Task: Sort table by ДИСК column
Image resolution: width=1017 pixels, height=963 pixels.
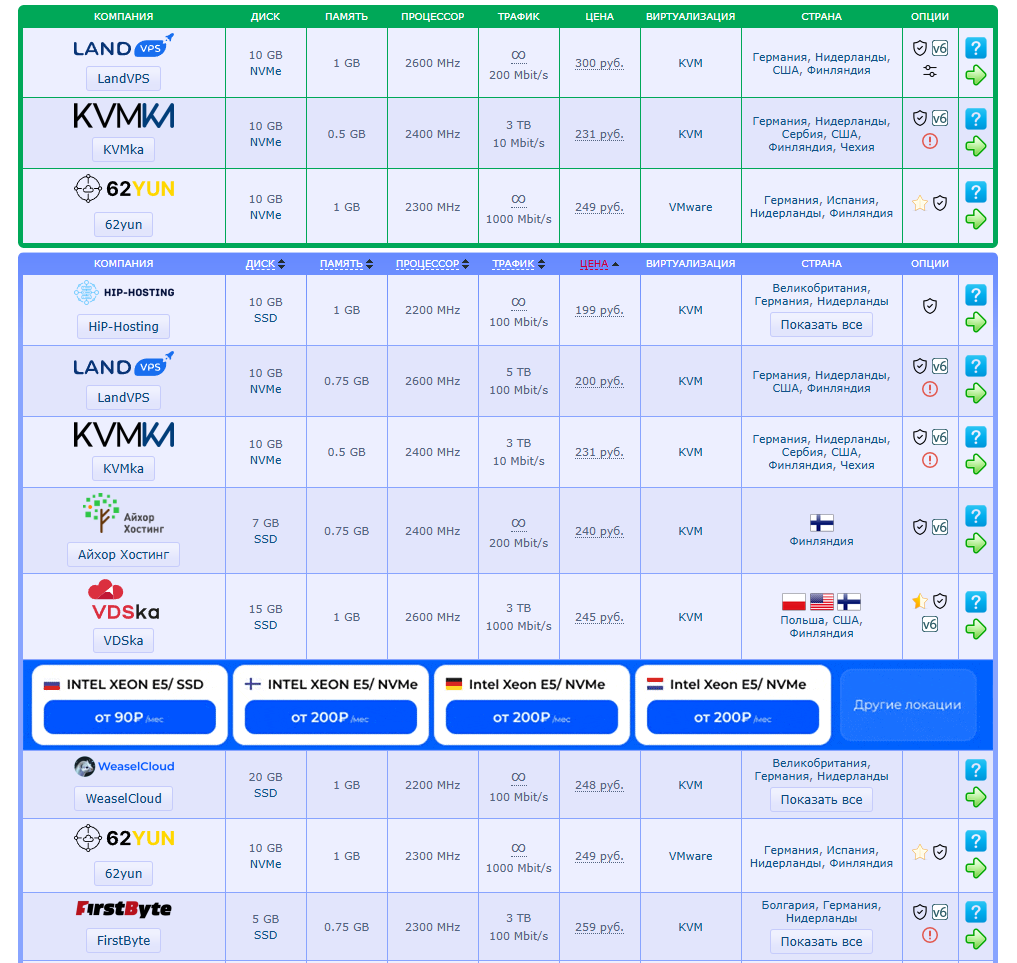Action: (x=265, y=264)
